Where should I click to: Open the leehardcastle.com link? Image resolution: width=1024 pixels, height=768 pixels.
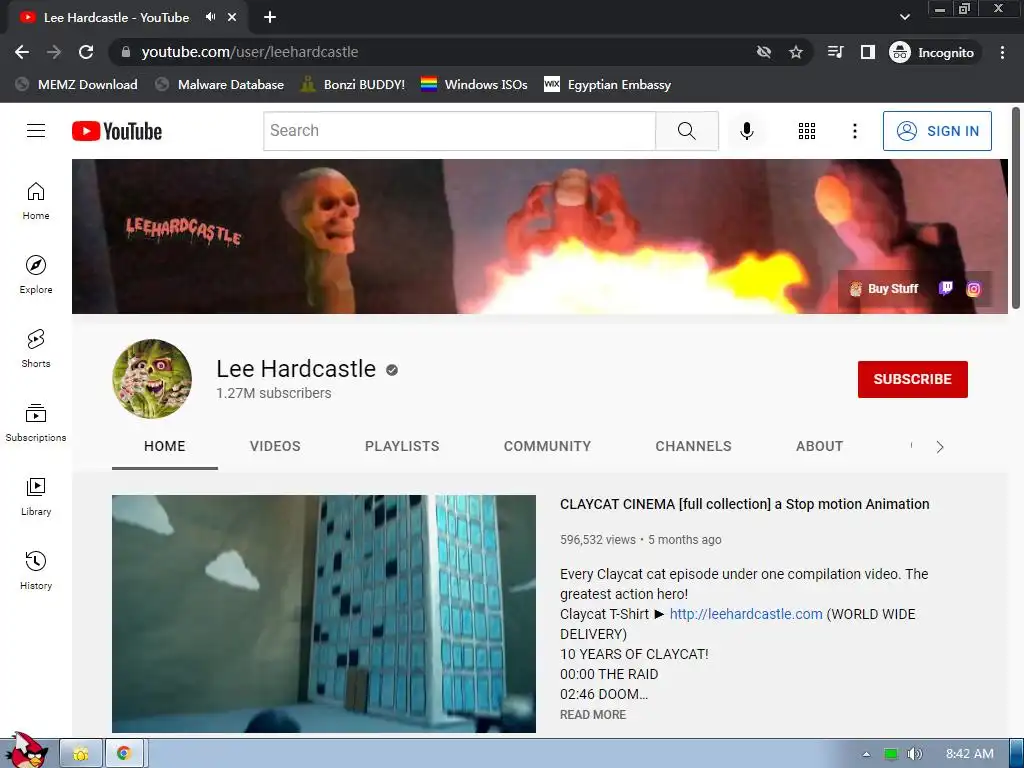746,614
